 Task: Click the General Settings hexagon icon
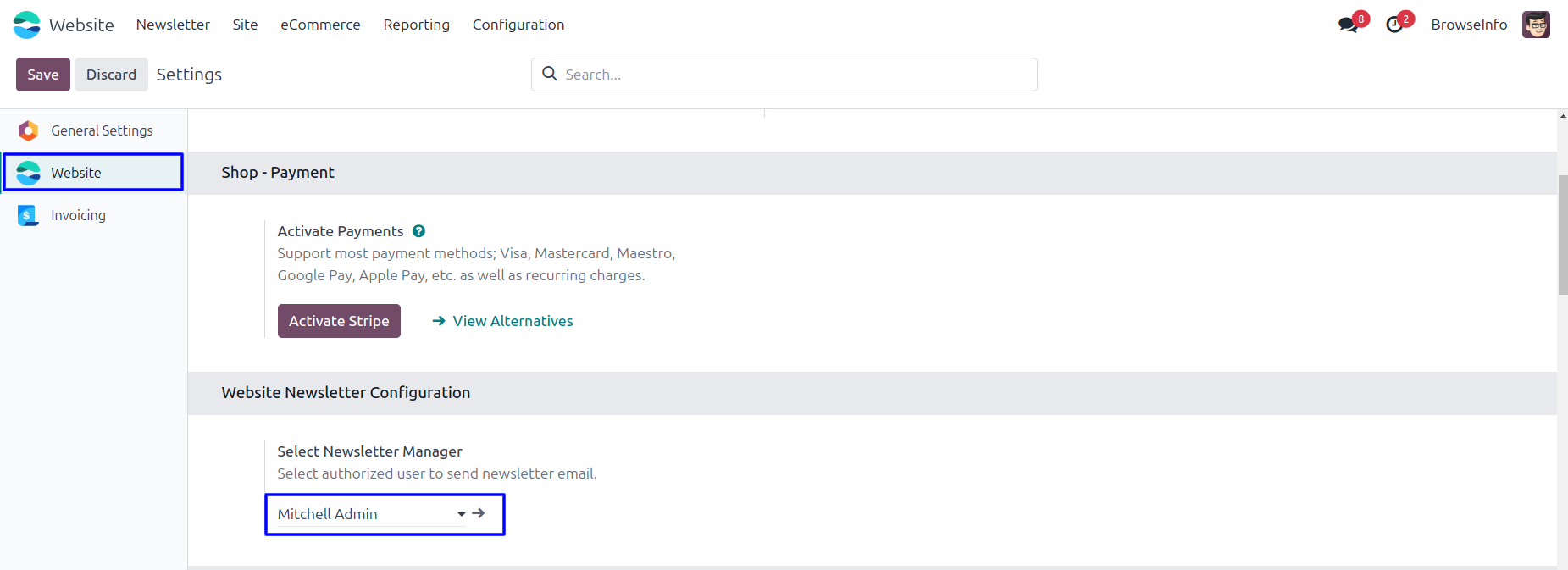[x=29, y=130]
